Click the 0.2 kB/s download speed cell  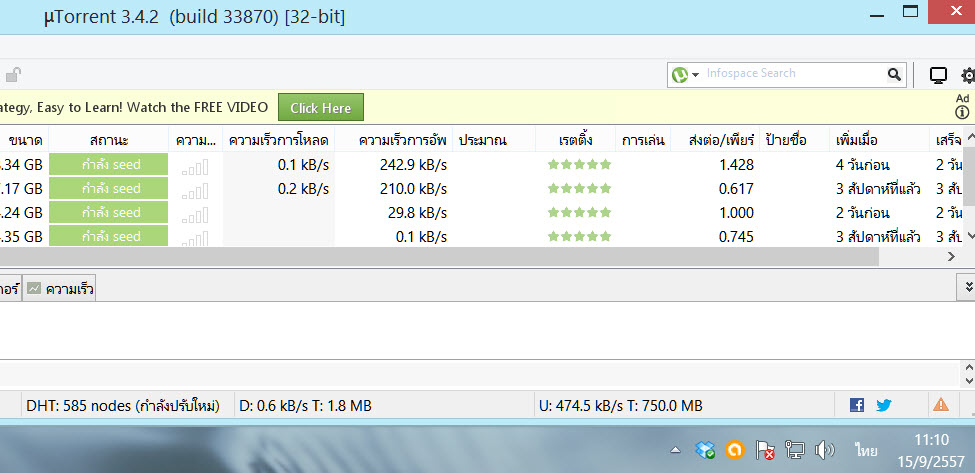click(x=303, y=188)
